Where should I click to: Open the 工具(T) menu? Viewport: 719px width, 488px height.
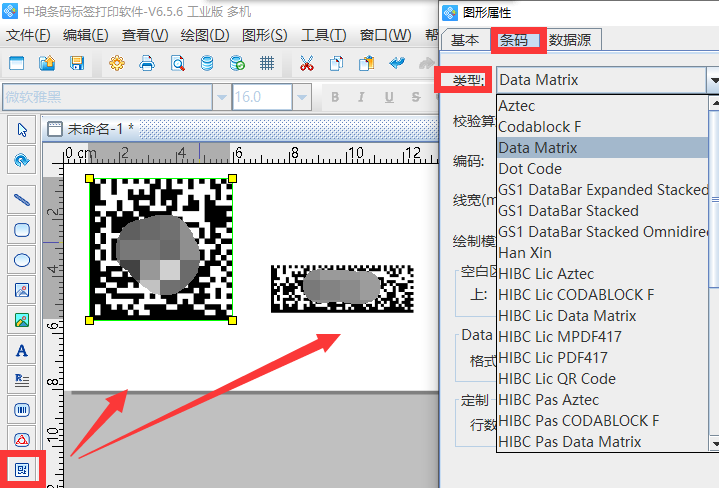pyautogui.click(x=324, y=35)
